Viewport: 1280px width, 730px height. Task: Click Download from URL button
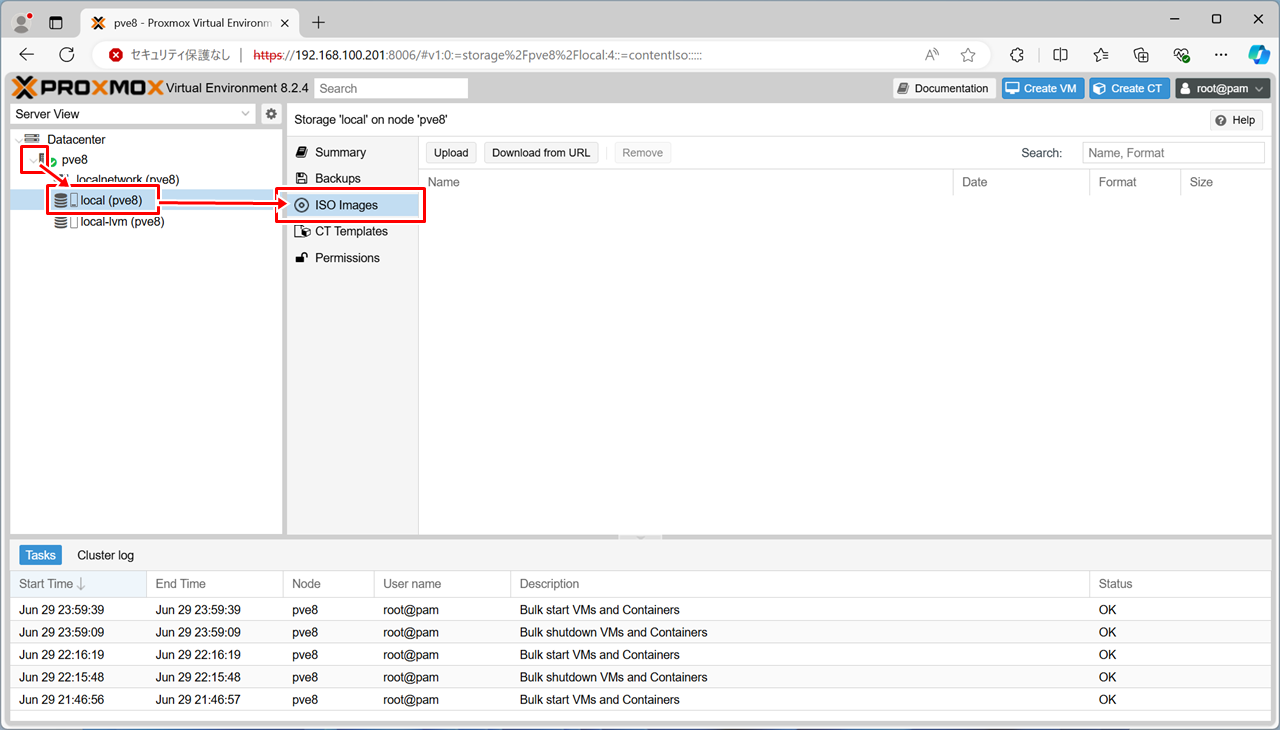click(x=541, y=153)
